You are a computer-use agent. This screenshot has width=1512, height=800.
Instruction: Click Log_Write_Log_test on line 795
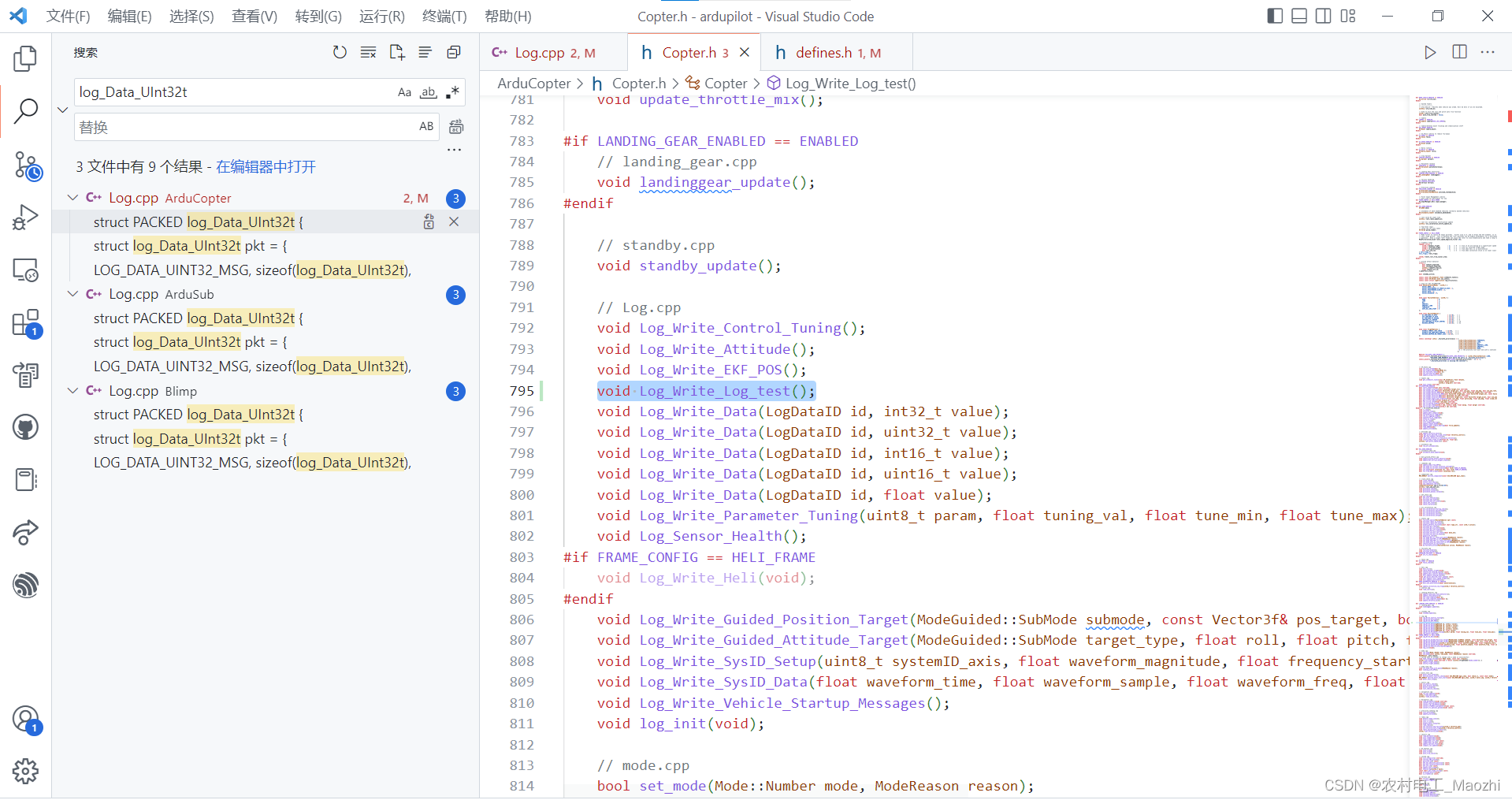(x=715, y=391)
